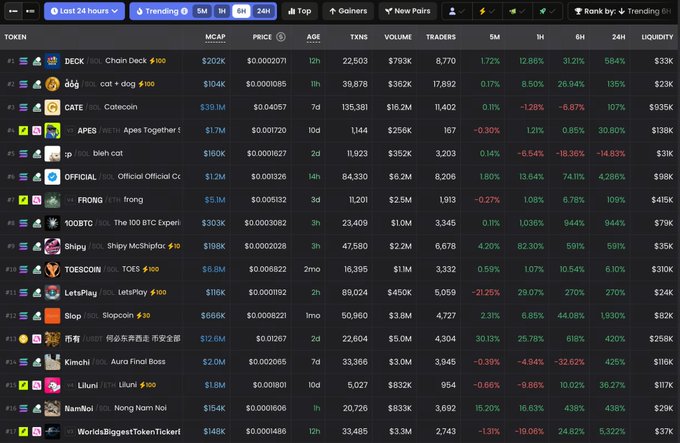Show the Gainers list
680x443 pixels.
tap(348, 11)
